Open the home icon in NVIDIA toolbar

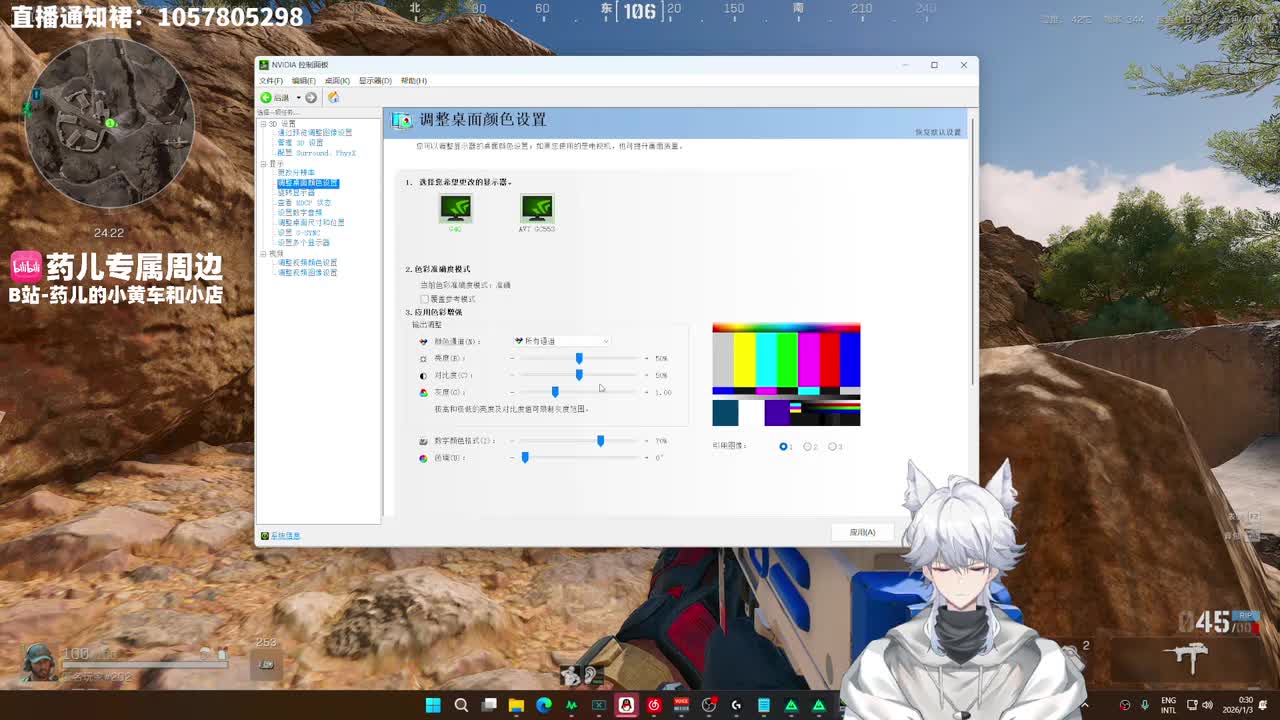pos(333,97)
